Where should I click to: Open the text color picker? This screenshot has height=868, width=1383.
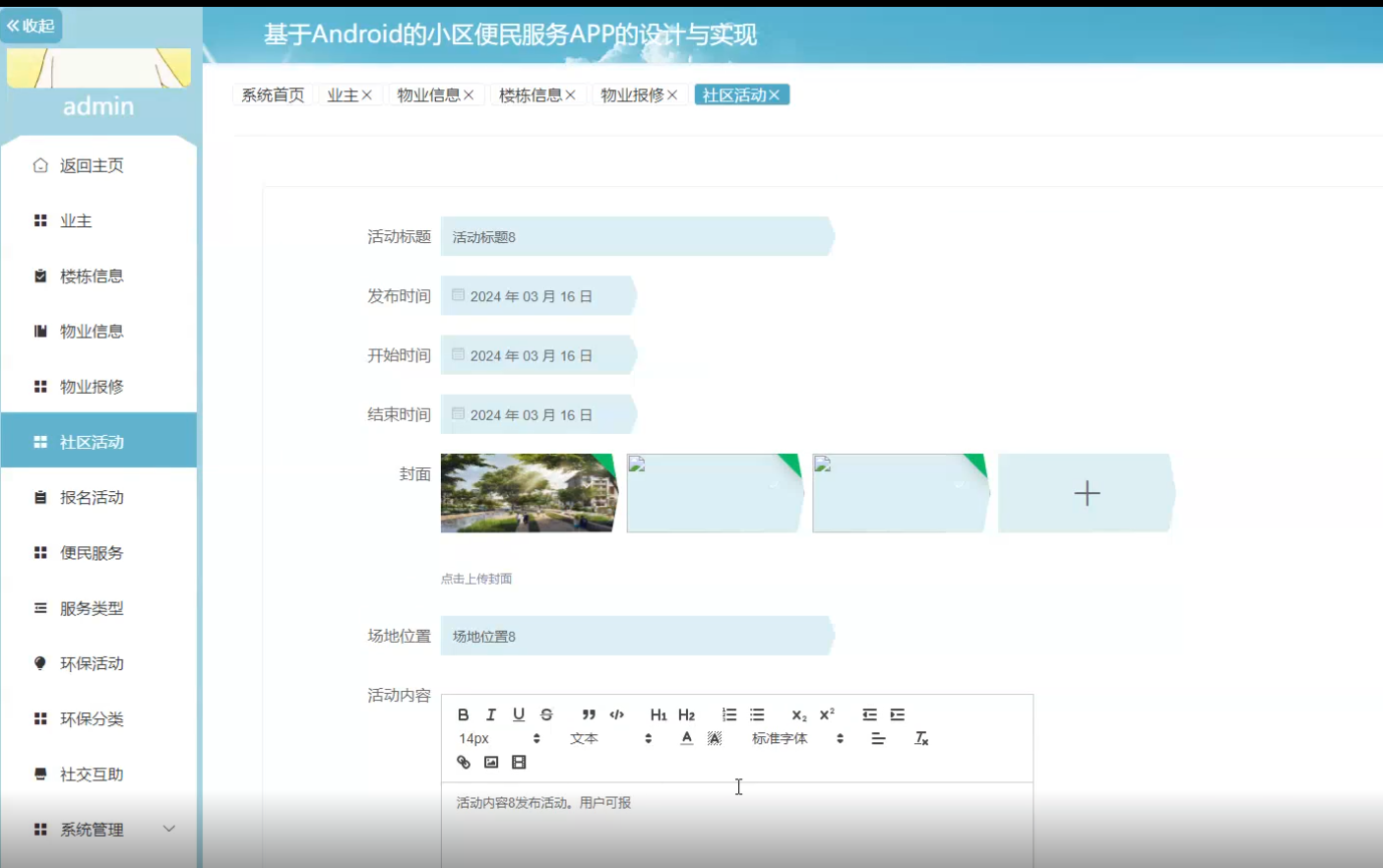(687, 738)
